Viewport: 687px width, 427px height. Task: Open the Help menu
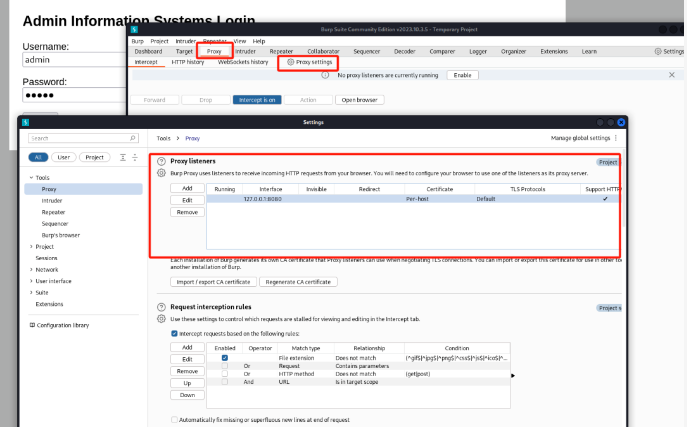click(x=259, y=41)
